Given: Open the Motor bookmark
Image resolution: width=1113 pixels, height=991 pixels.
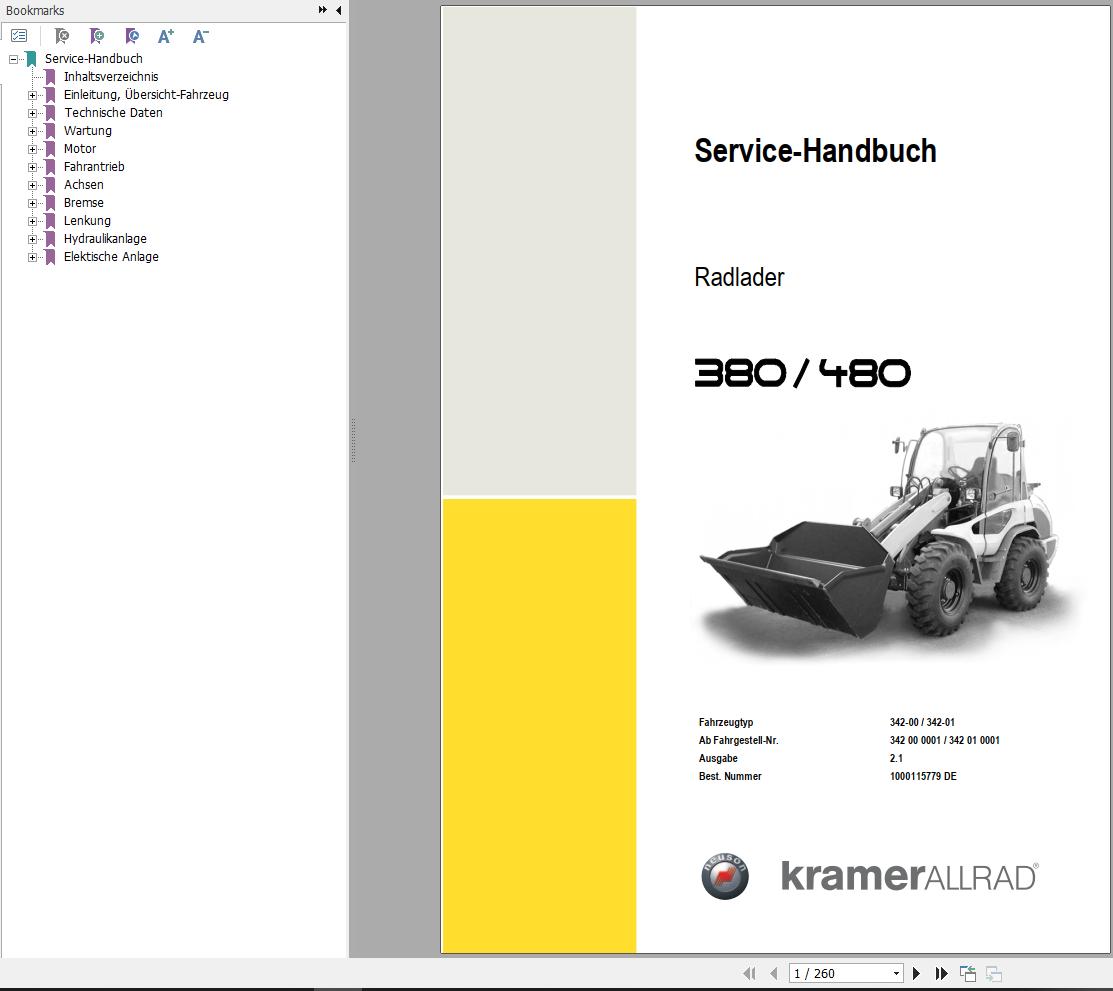Looking at the screenshot, I should coord(80,149).
